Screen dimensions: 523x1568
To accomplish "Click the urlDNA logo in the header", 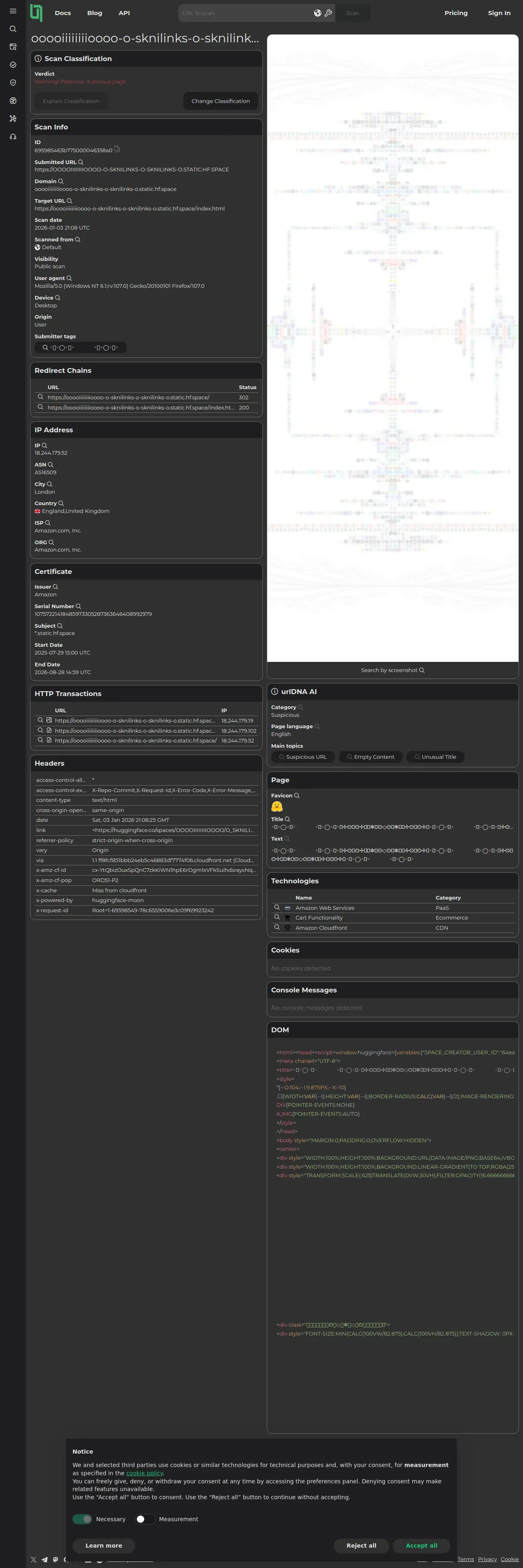I will (36, 12).
